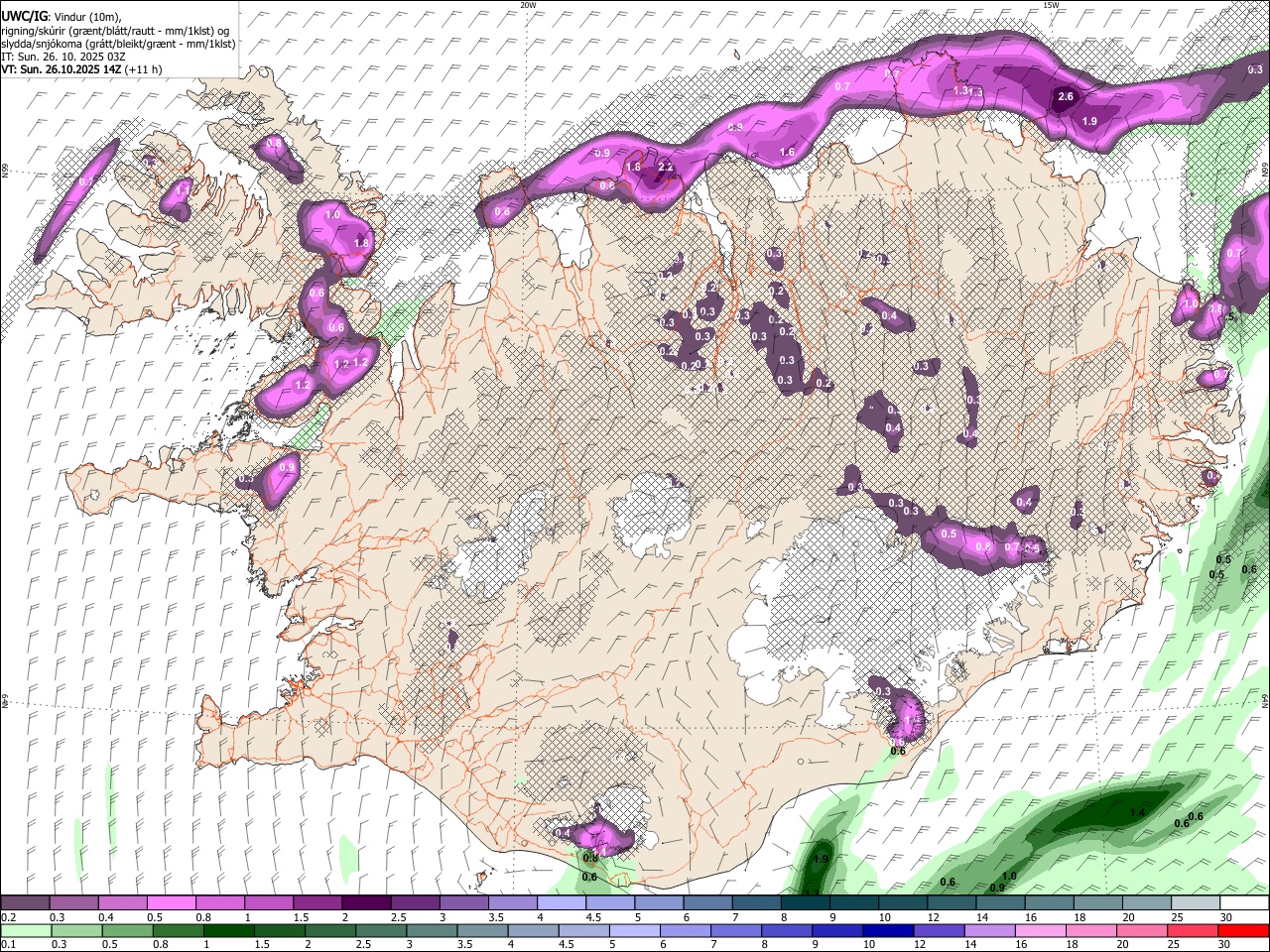Pick the darkest purple snow swatch at 2
Viewport: 1270px width, 952px height.
366,902
